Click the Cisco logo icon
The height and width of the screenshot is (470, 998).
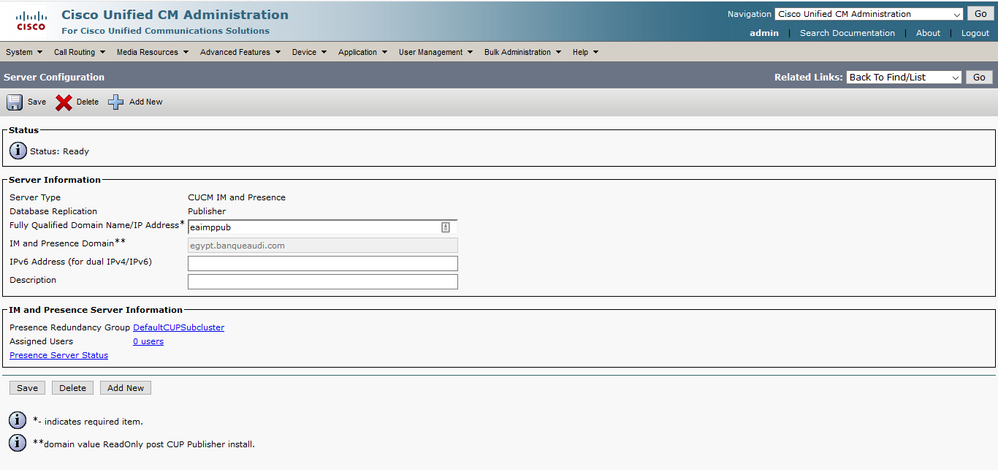point(31,21)
